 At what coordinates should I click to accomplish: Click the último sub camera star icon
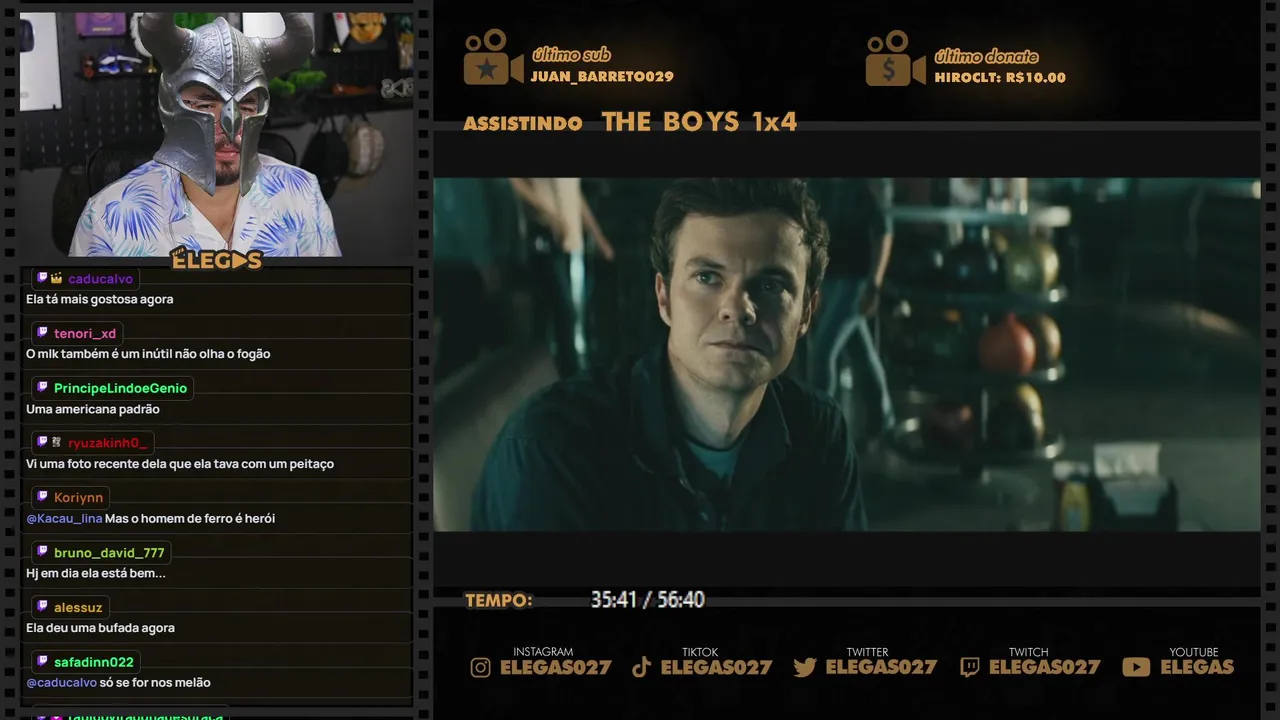click(493, 57)
